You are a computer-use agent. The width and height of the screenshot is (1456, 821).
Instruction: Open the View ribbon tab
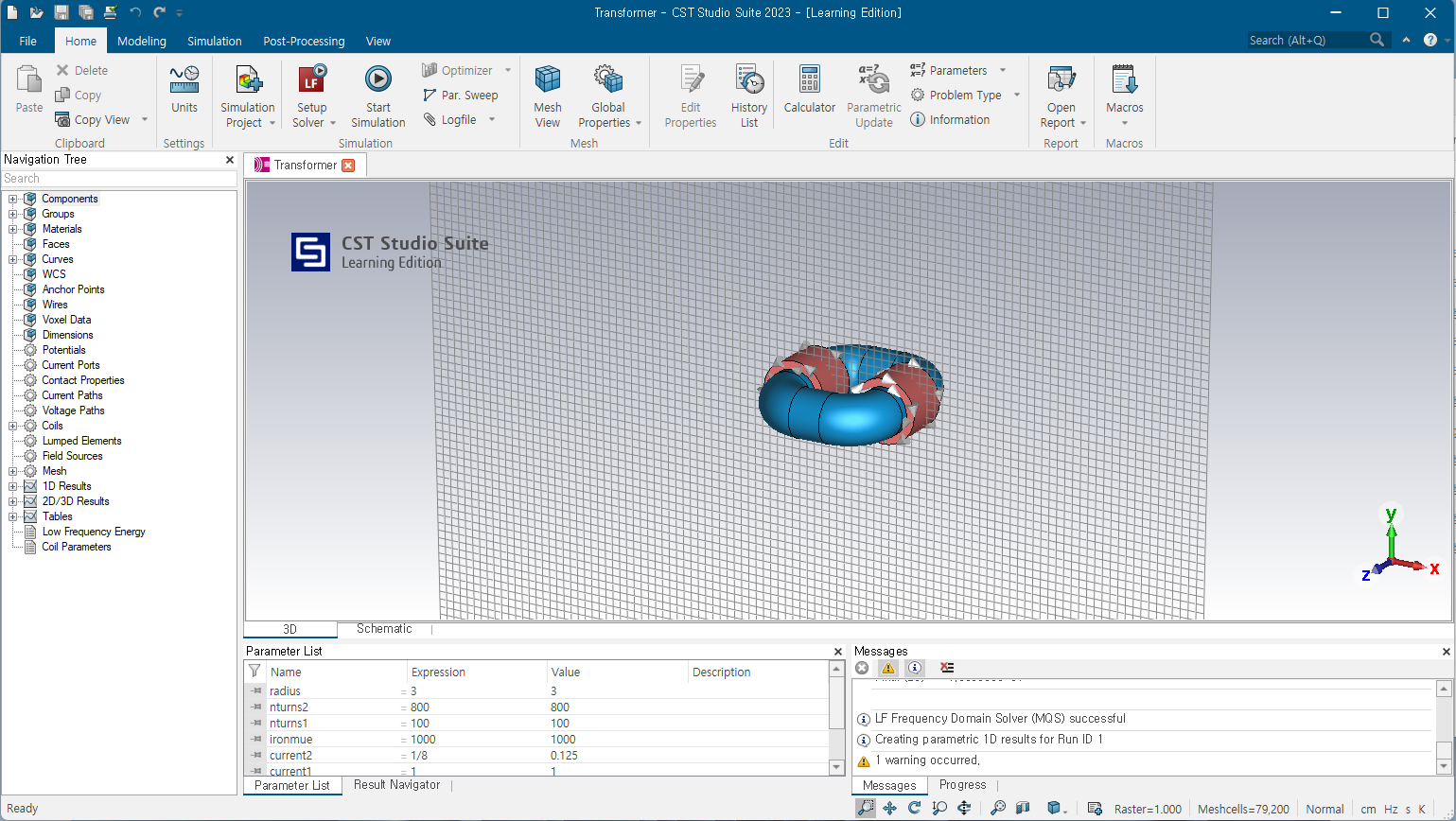click(378, 41)
